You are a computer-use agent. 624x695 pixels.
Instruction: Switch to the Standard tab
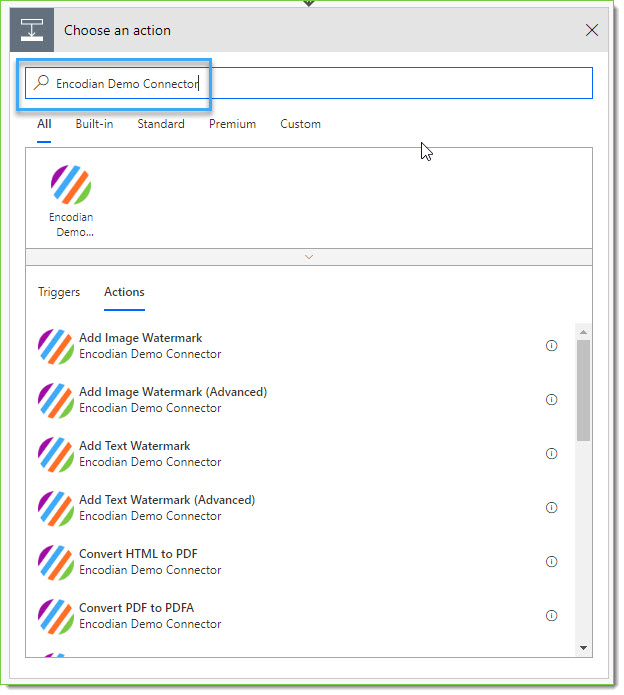(x=161, y=124)
